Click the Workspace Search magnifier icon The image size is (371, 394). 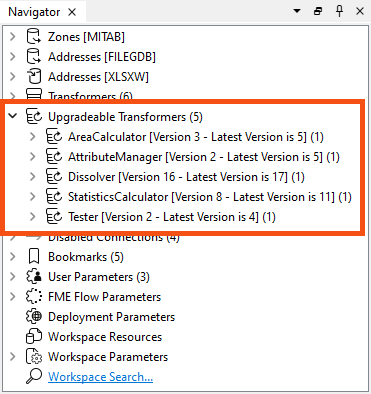click(x=34, y=376)
